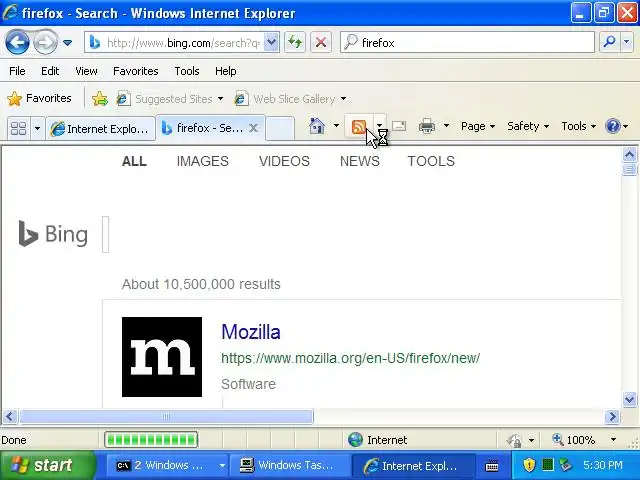This screenshot has height=480, width=640.
Task: Switch to the Internet Explo... tab
Action: click(100, 129)
